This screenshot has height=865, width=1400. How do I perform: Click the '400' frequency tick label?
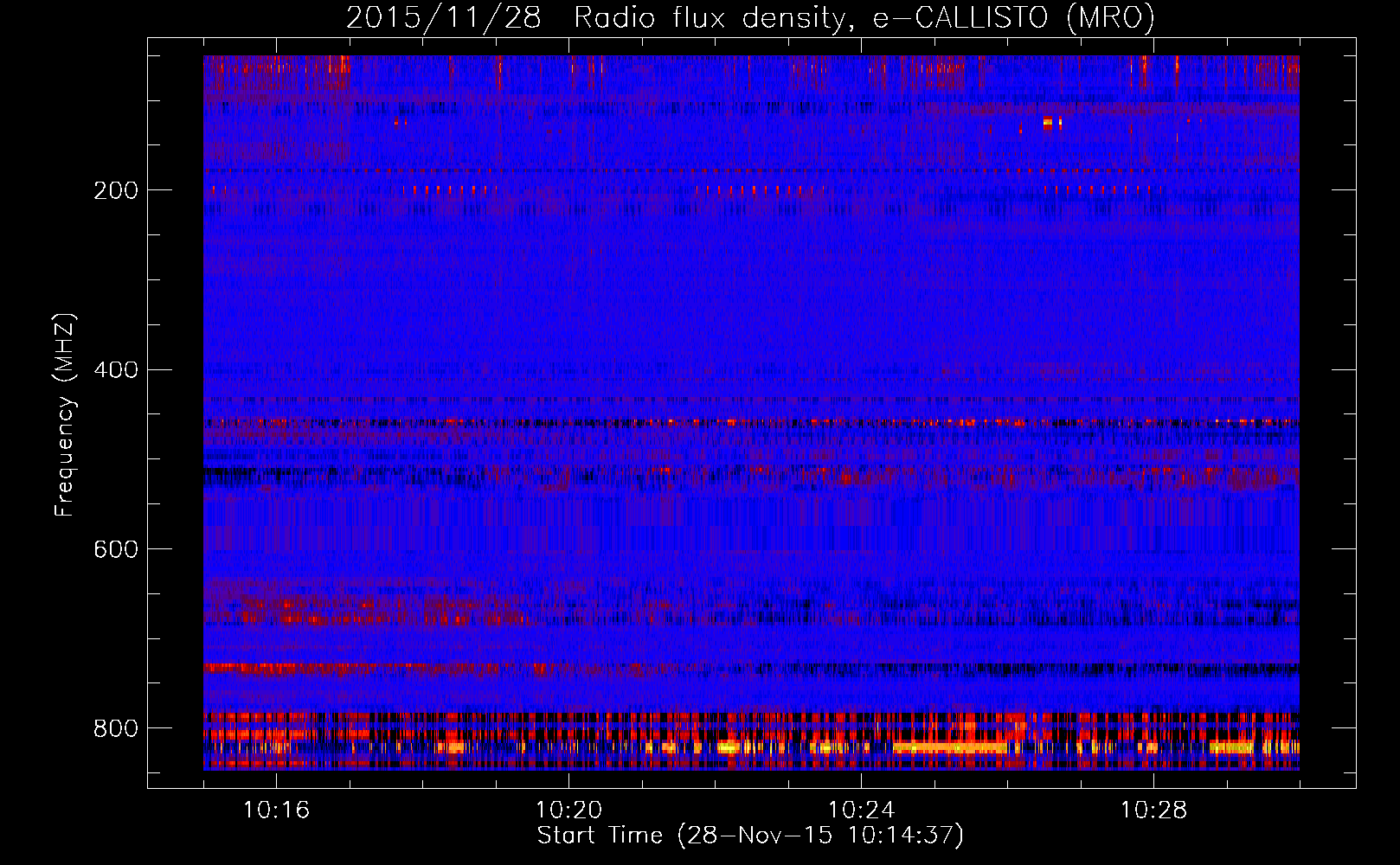116,370
